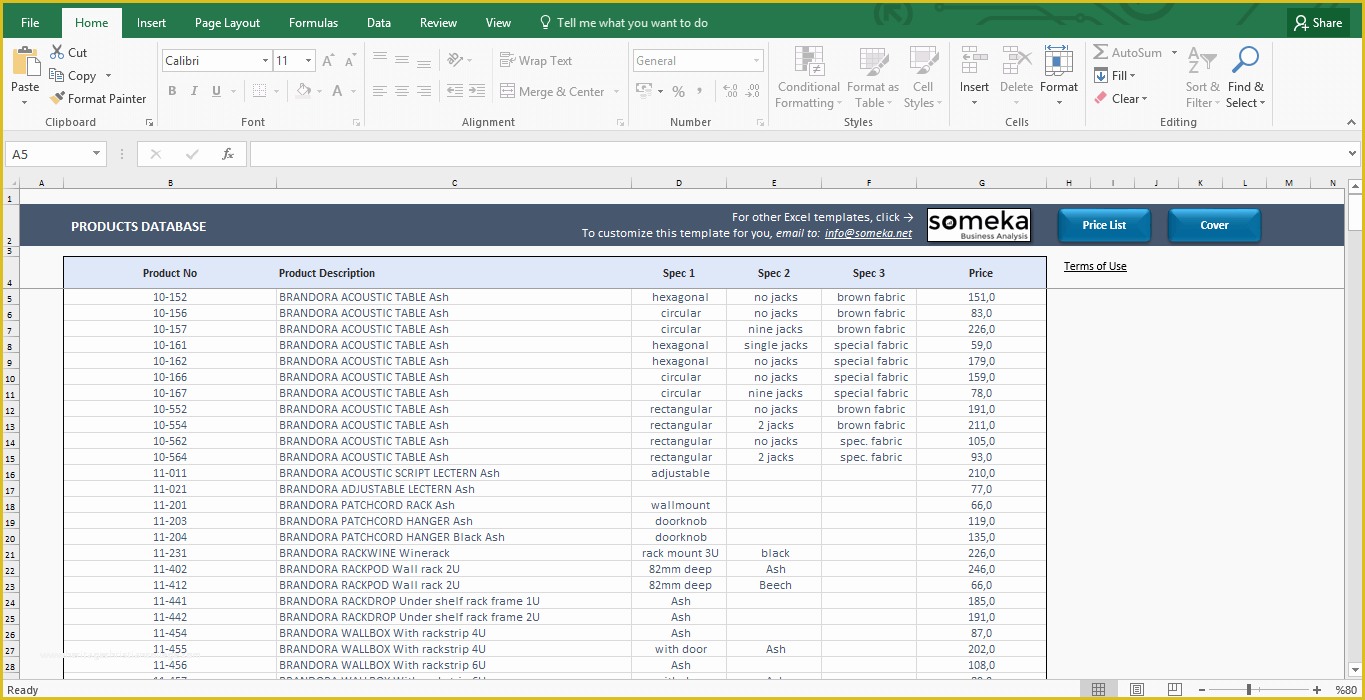Open the AutoSum dropdown arrow
Image resolution: width=1365 pixels, height=700 pixels.
coord(1175,52)
